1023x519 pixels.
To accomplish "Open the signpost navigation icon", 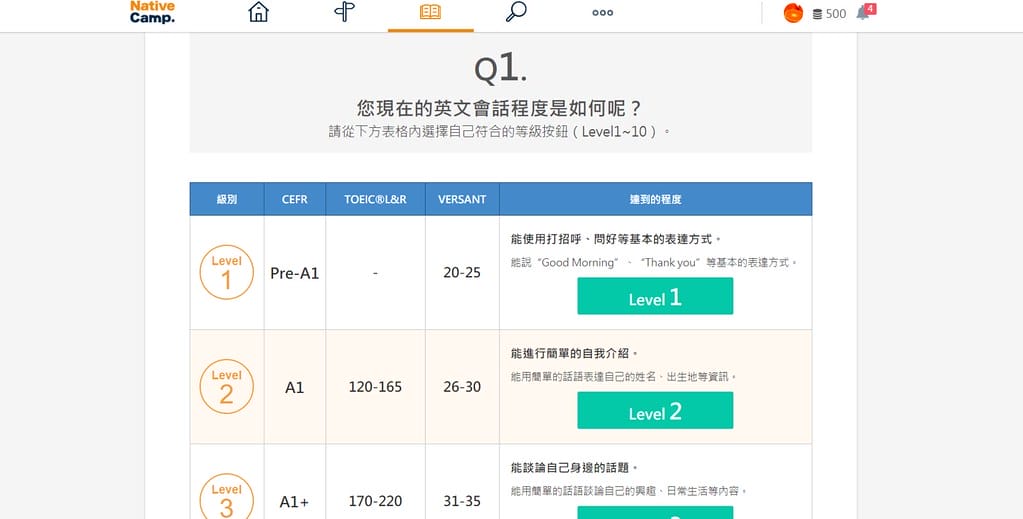I will (344, 12).
